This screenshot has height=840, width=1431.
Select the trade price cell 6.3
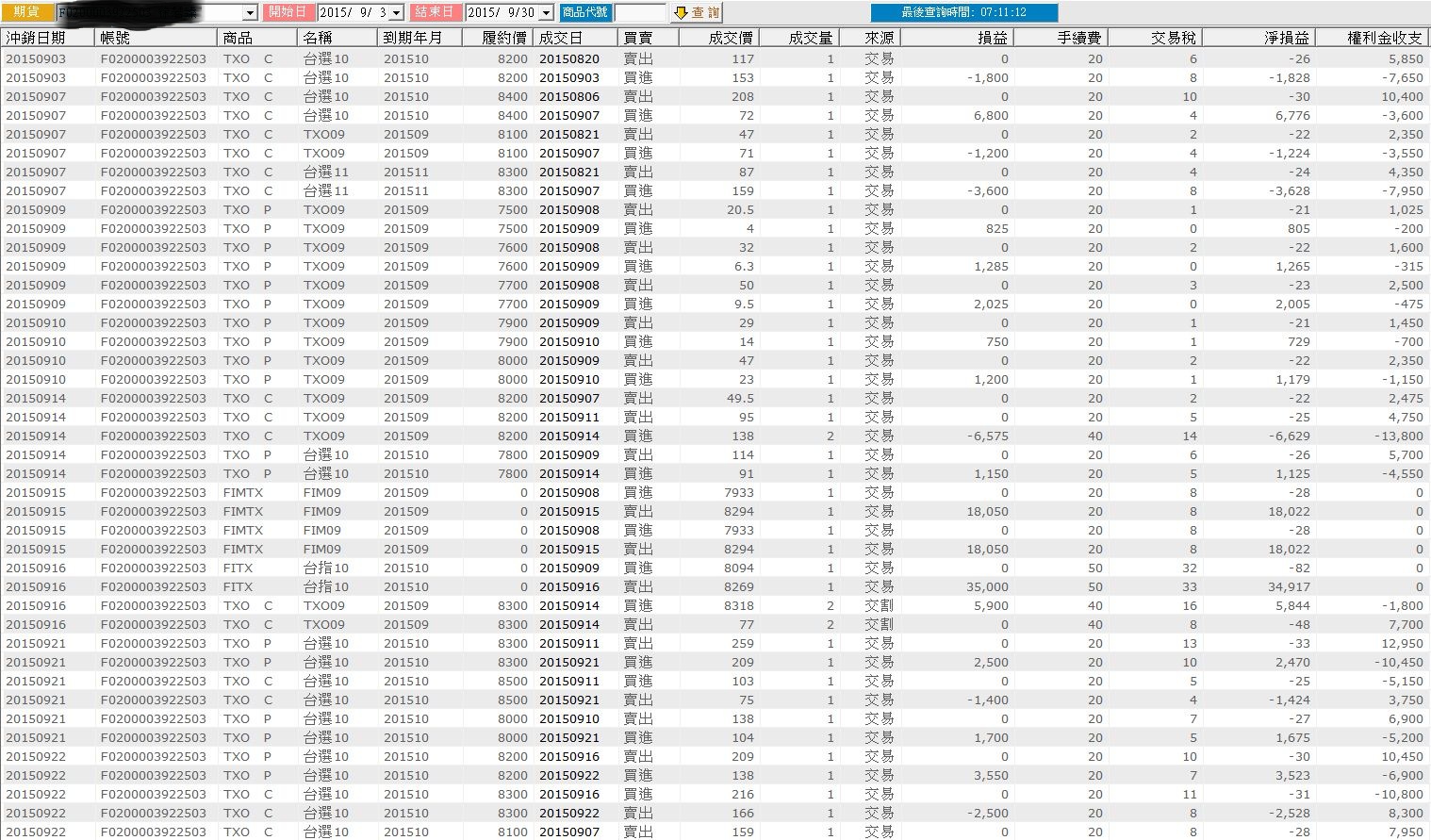coord(744,266)
